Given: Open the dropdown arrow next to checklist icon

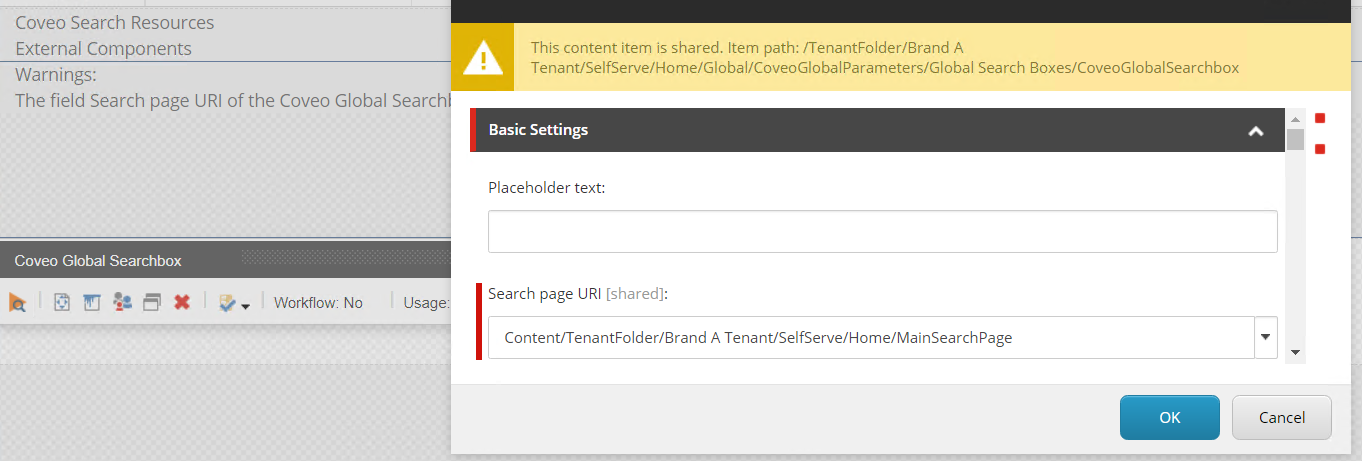Looking at the screenshot, I should point(245,305).
